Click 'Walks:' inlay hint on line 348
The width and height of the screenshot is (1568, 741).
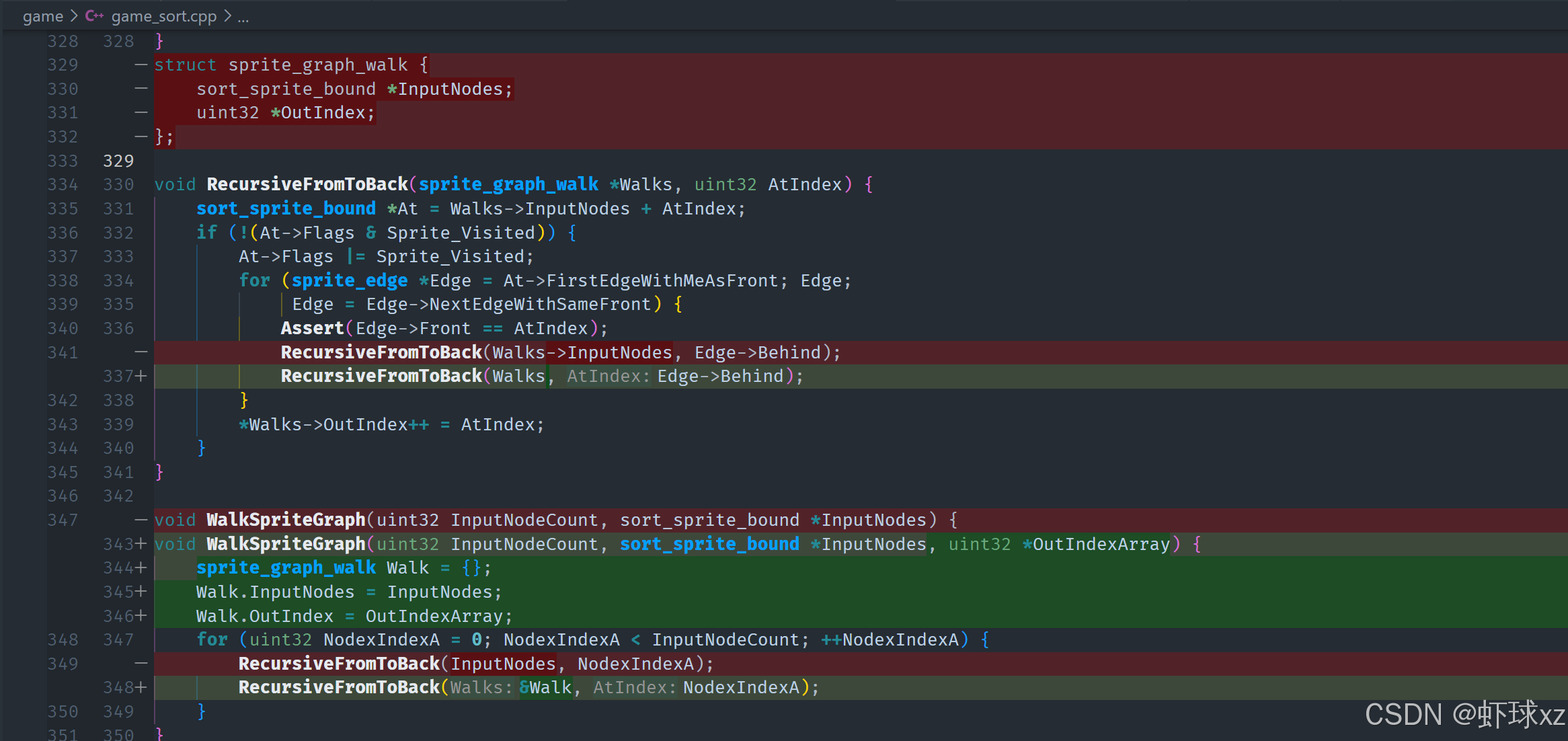481,687
